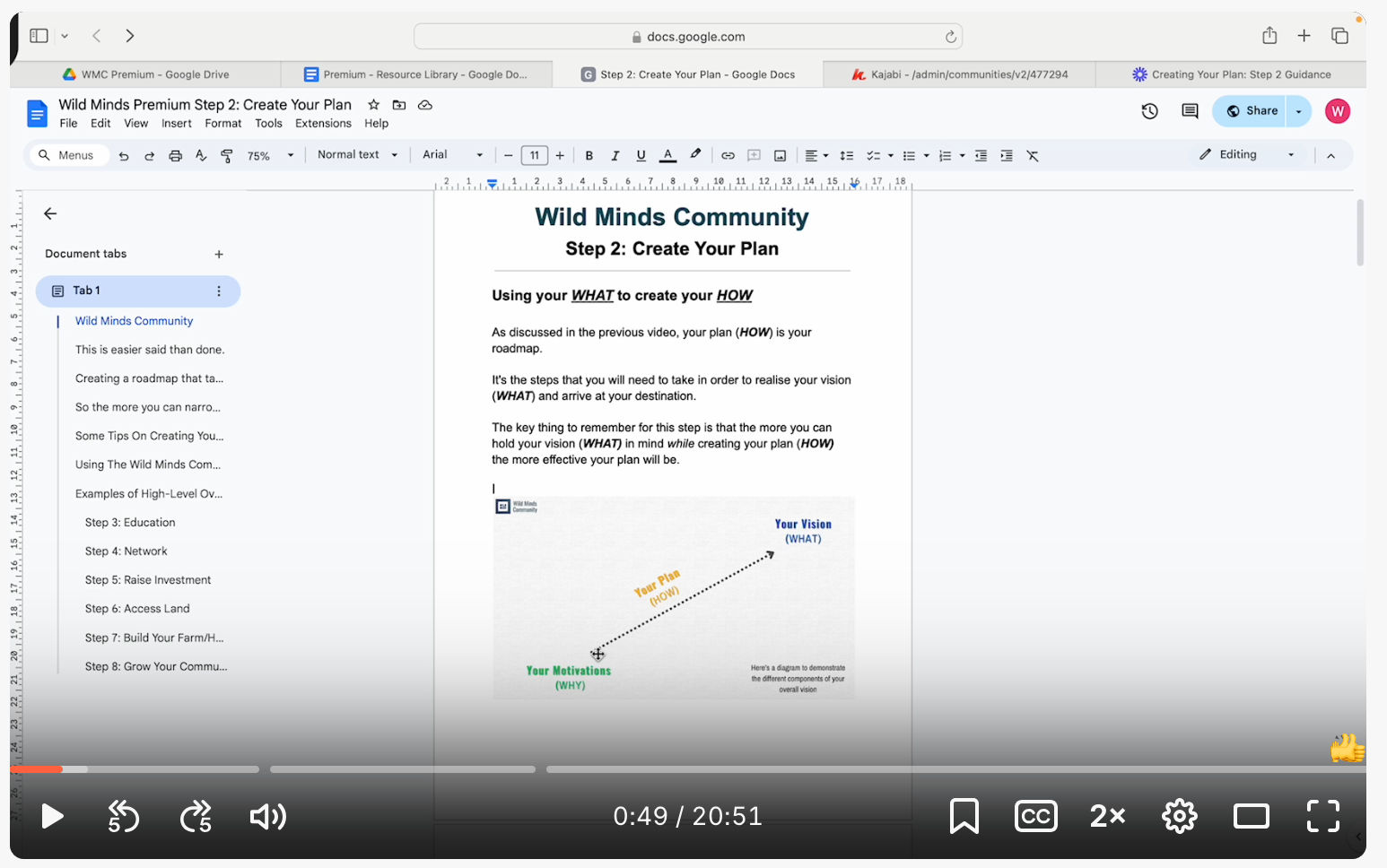
Task: Select the Paint format roller tool
Action: point(227,156)
